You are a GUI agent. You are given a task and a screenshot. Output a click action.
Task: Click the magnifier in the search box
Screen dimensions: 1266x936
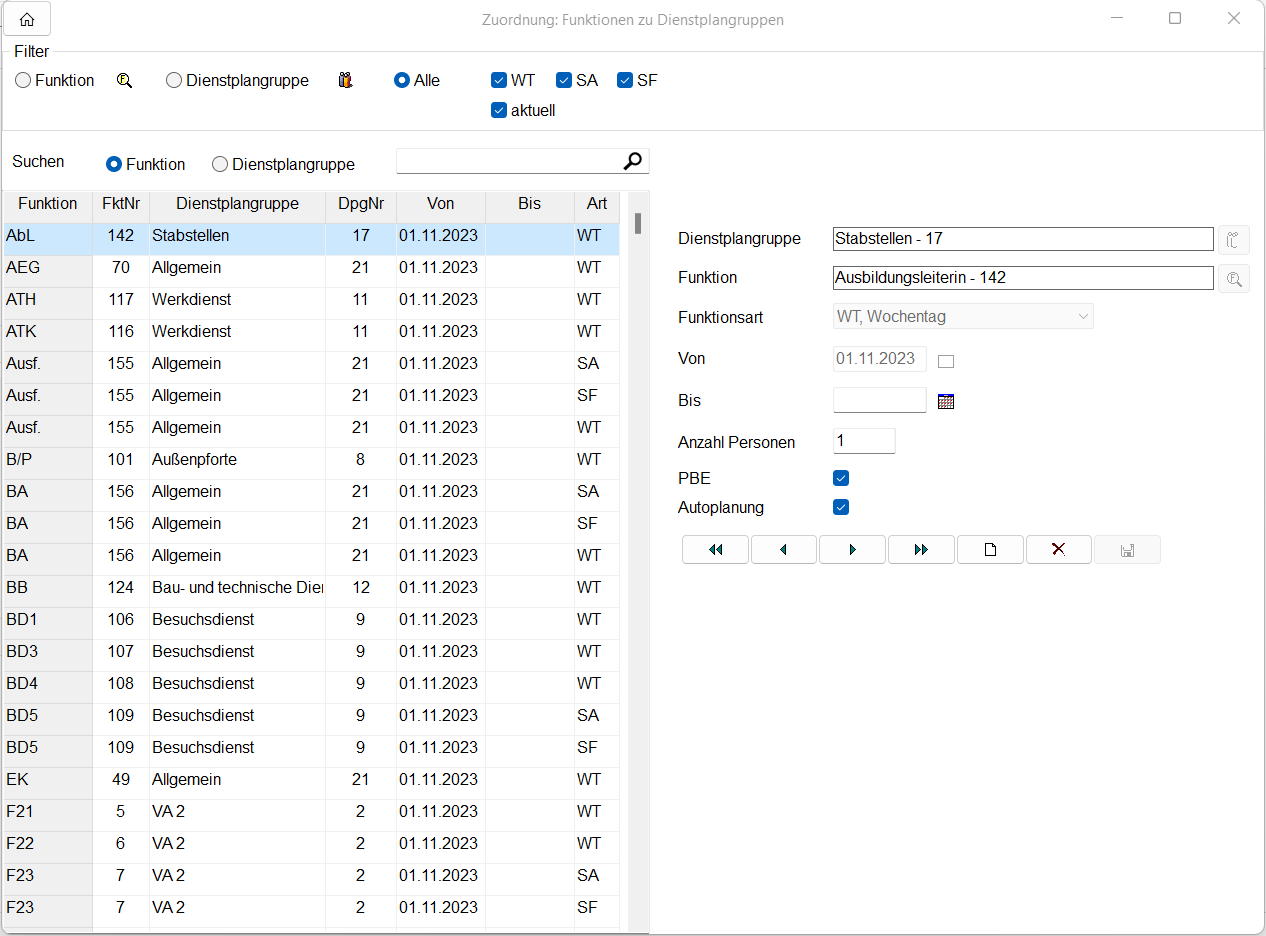pyautogui.click(x=633, y=161)
